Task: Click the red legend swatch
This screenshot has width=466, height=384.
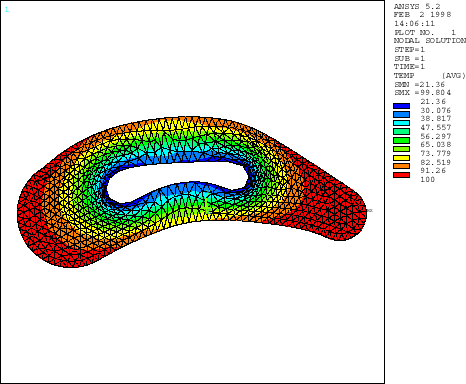Action: pyautogui.click(x=401, y=175)
